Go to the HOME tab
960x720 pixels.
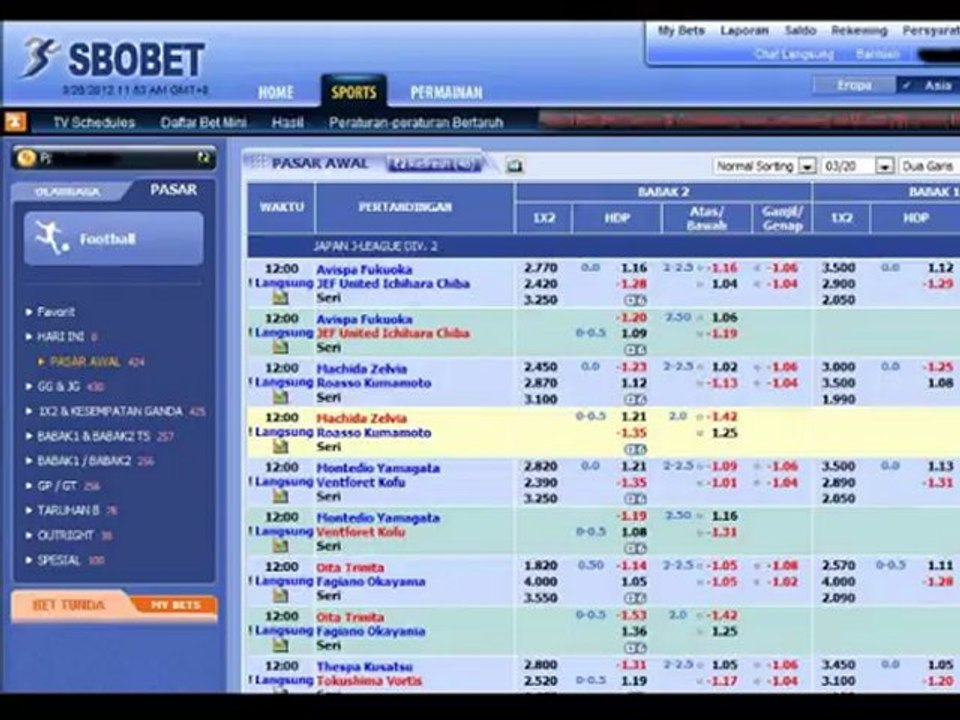point(276,92)
